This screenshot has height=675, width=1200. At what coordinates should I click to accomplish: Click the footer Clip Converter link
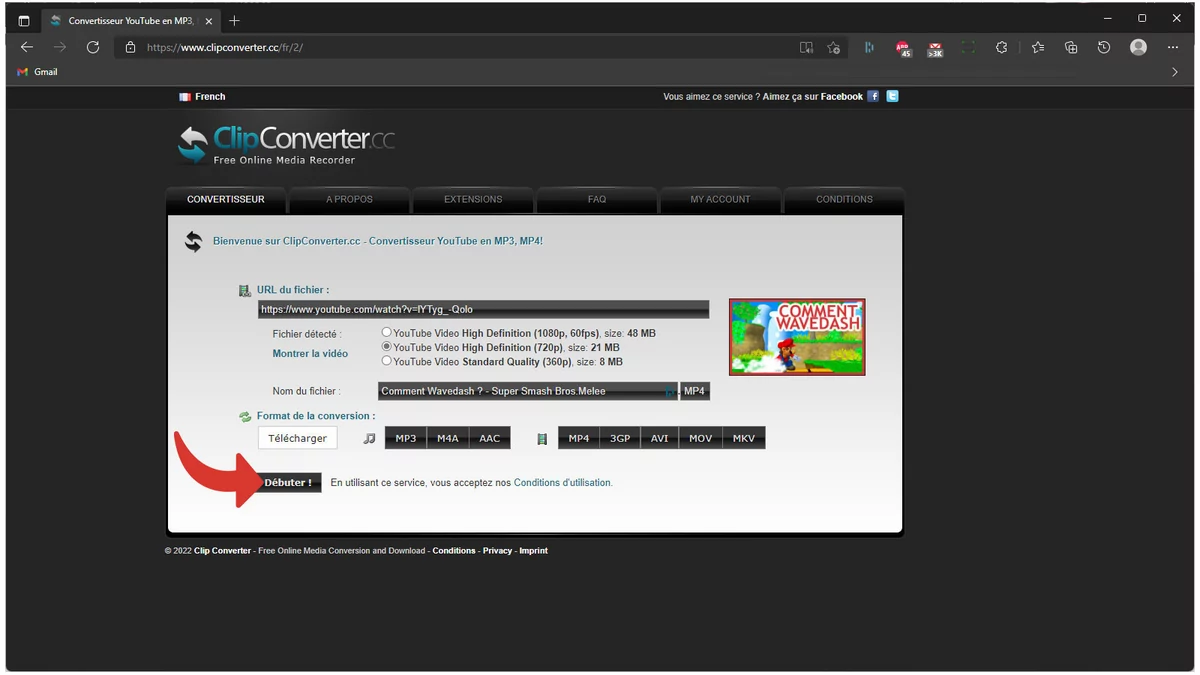coord(222,550)
